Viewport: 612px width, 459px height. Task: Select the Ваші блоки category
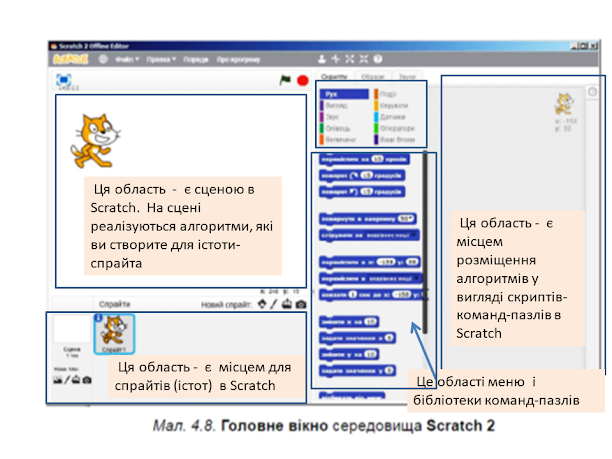point(395,140)
